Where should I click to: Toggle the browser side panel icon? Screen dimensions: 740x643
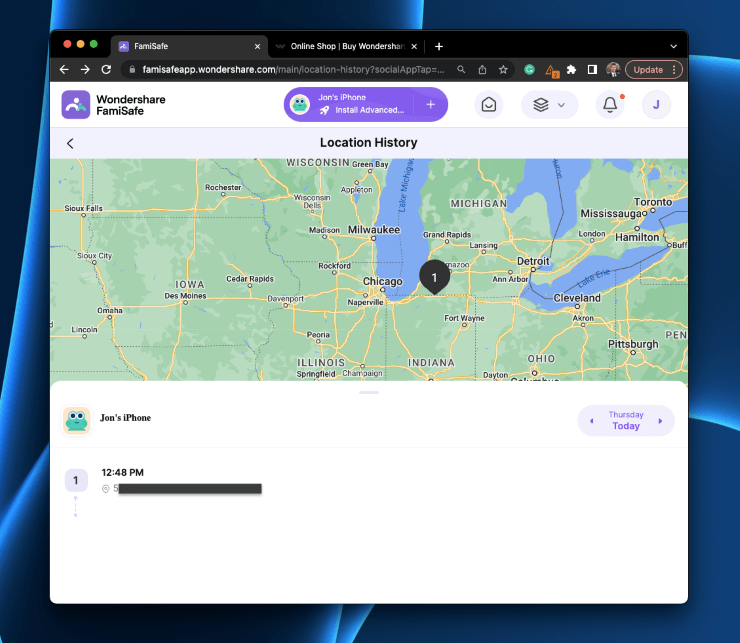[592, 69]
